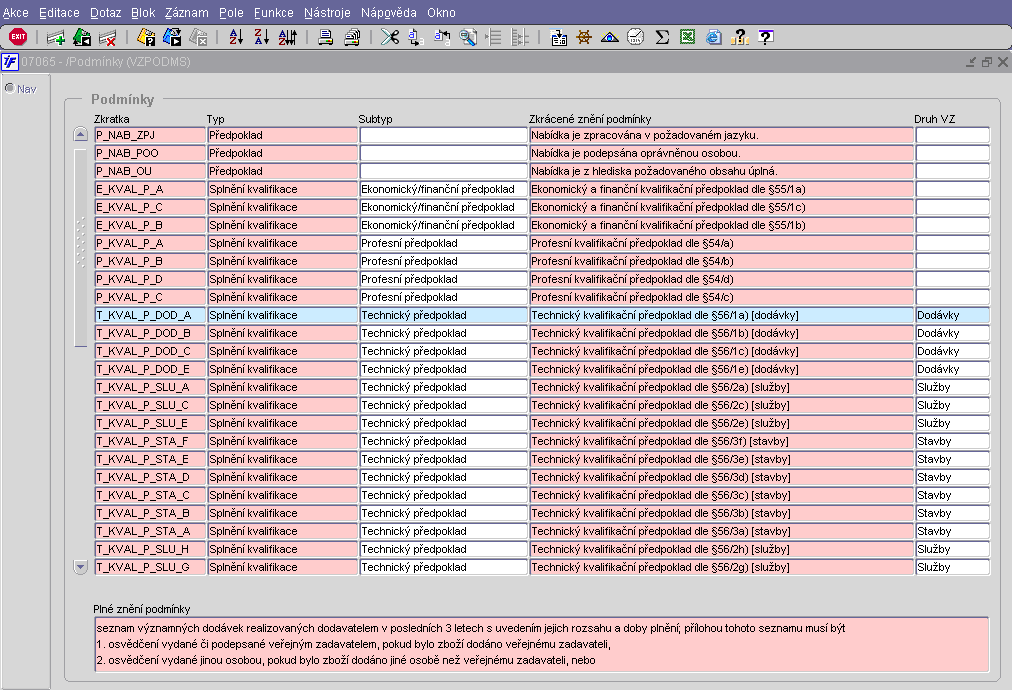
Task: Click the condition text ending §56/1c) [dodávky]
Action: [x=722, y=352]
